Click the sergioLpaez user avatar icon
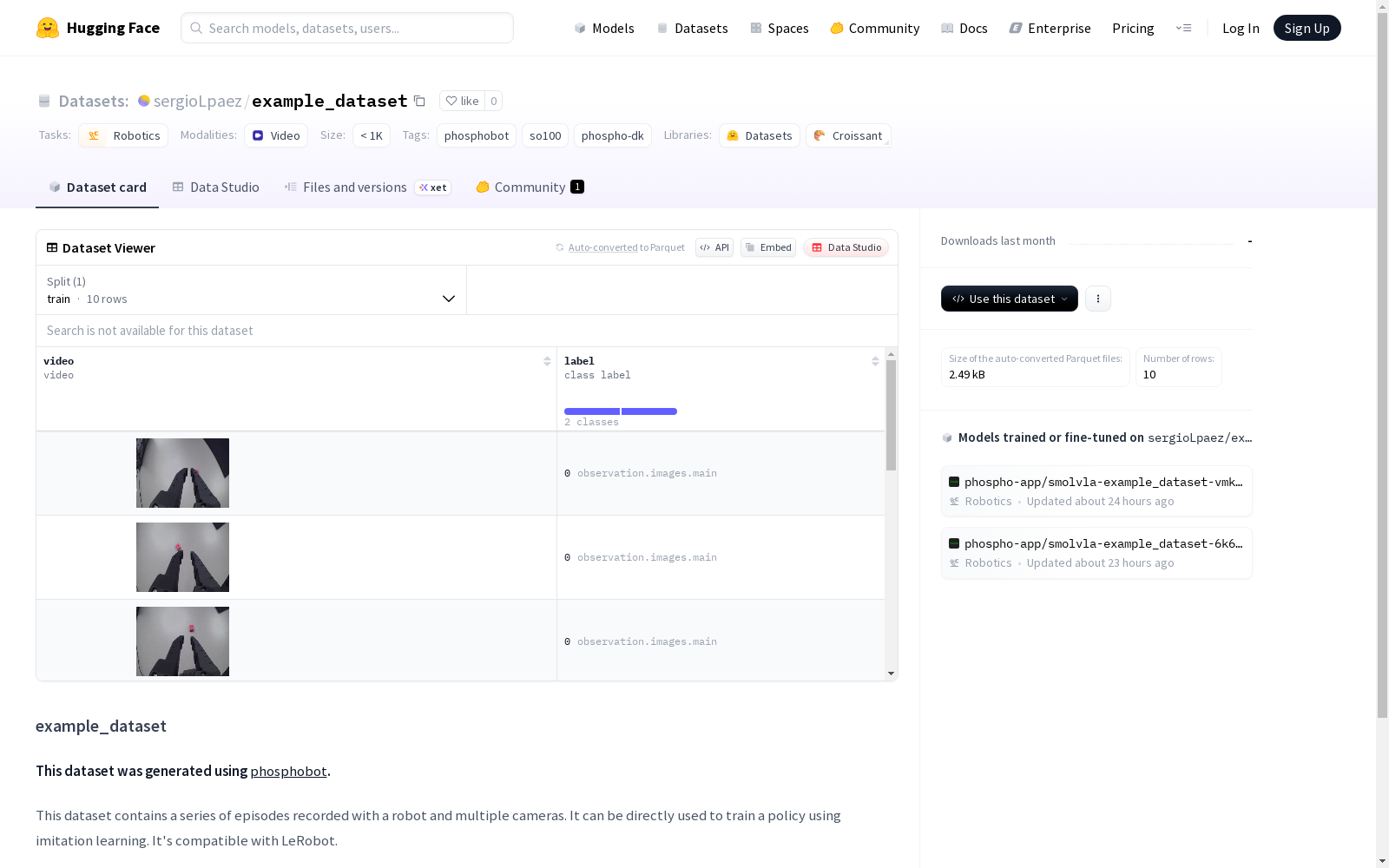This screenshot has height=868, width=1389. click(x=144, y=101)
